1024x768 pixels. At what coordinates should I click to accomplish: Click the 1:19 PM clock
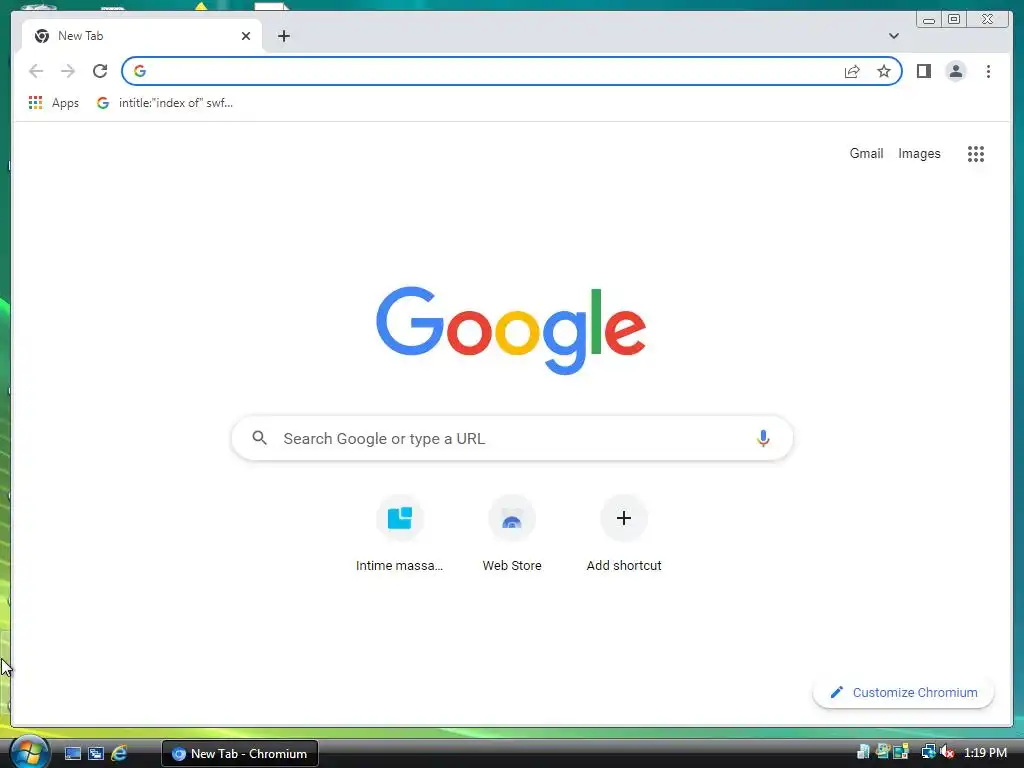(x=985, y=753)
